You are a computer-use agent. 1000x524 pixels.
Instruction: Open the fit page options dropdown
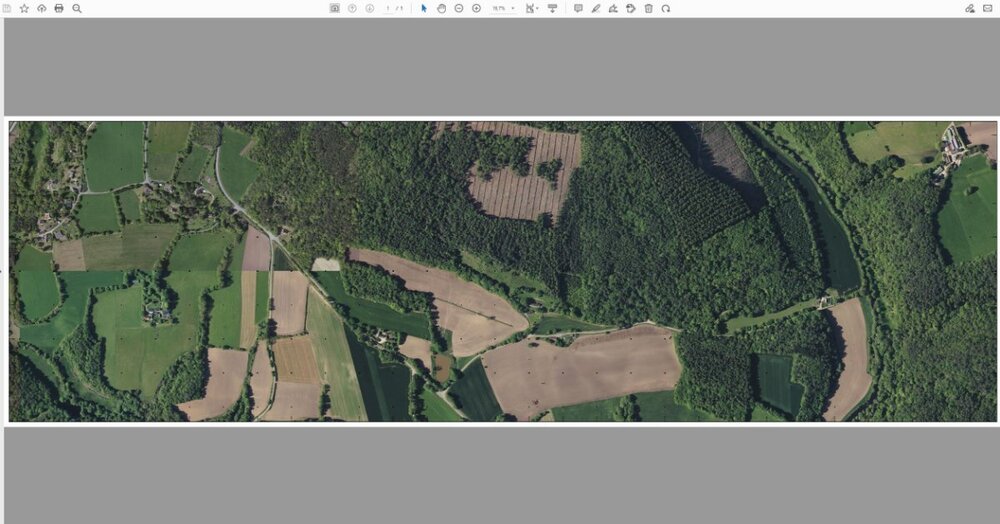(531, 8)
